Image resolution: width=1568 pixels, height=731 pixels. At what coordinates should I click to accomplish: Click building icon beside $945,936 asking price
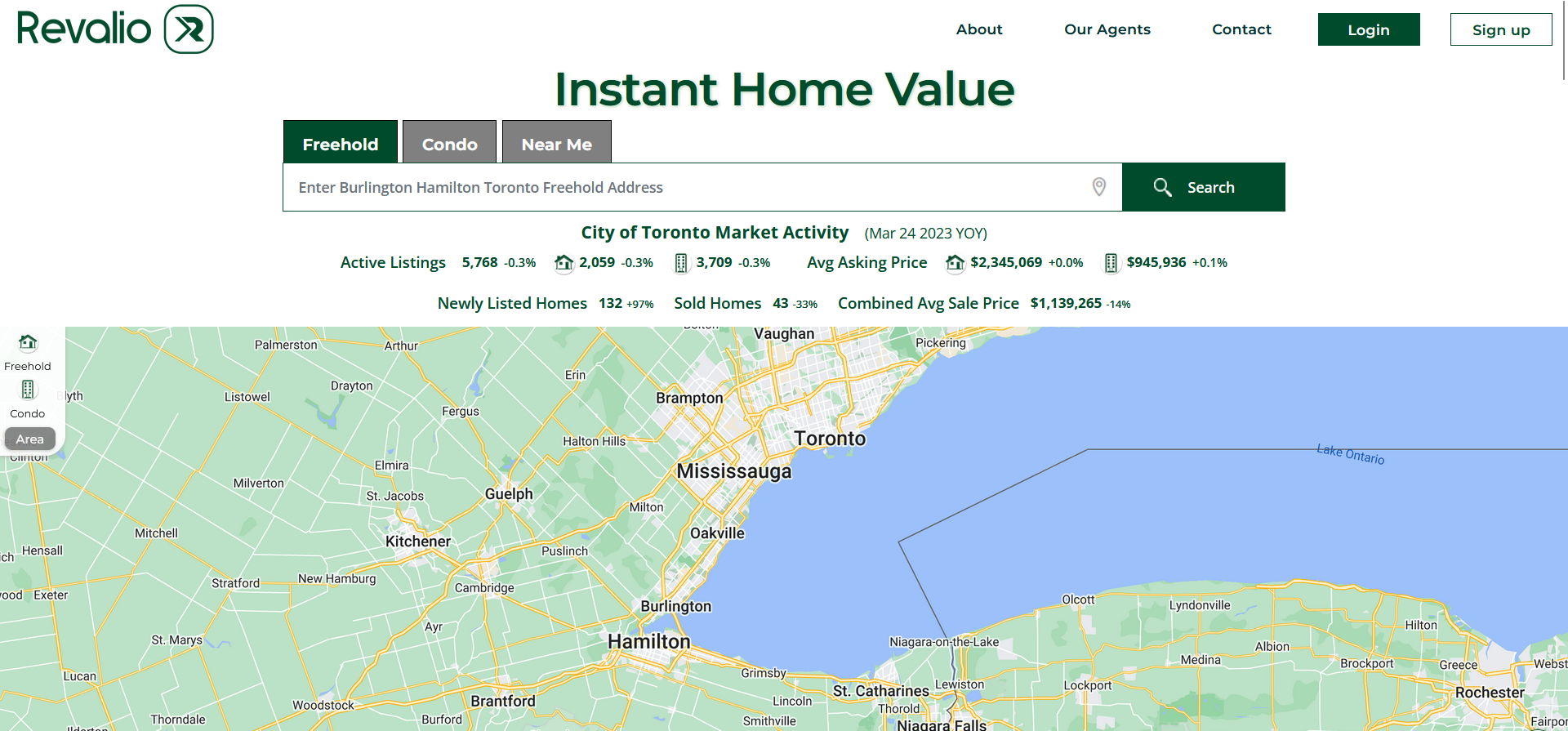tap(1111, 263)
